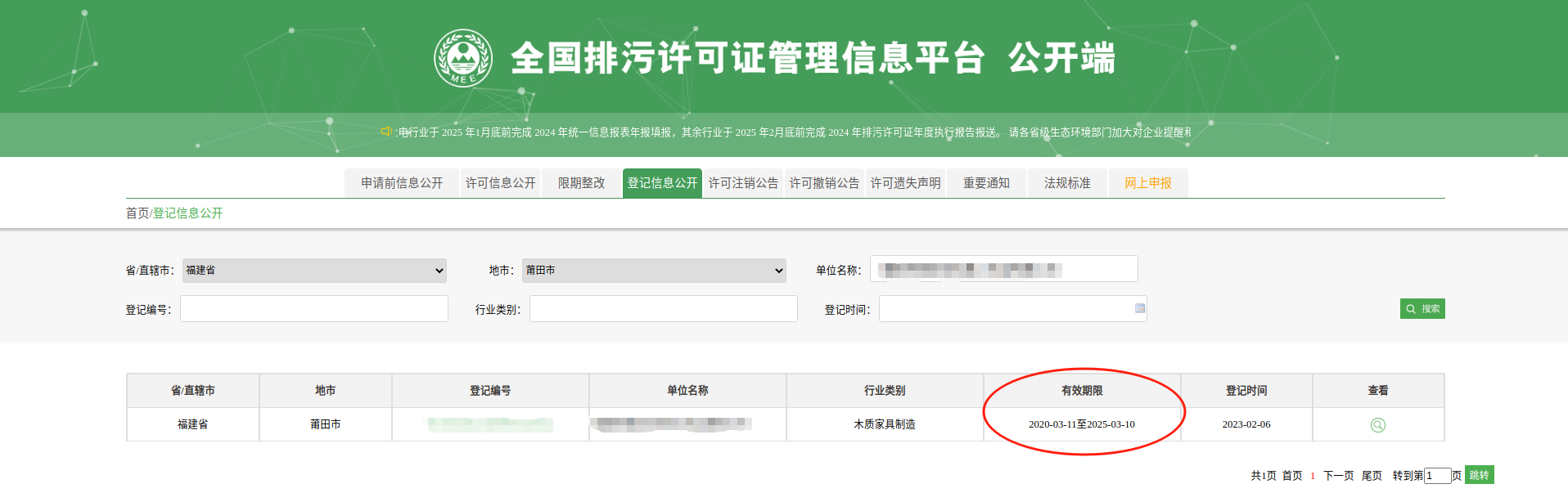
Task: Click the 首页 breadcrumb link
Action: [137, 213]
